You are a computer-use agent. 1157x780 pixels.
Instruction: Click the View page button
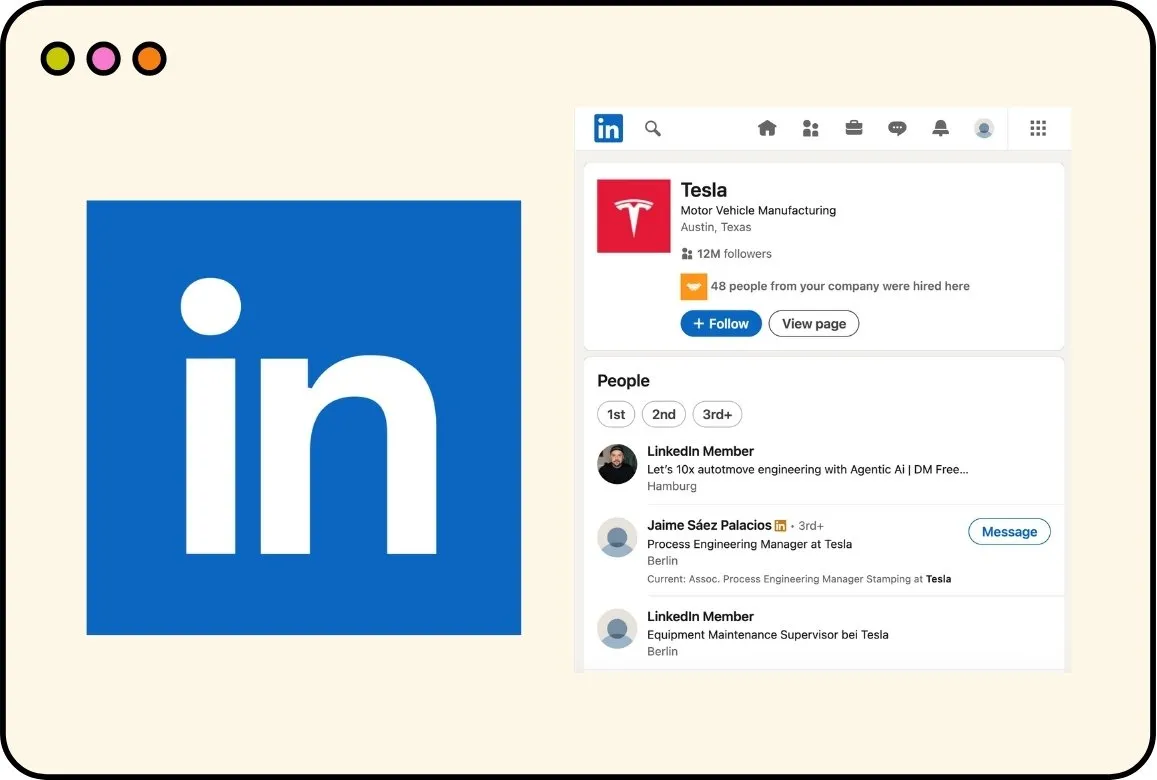pyautogui.click(x=814, y=323)
